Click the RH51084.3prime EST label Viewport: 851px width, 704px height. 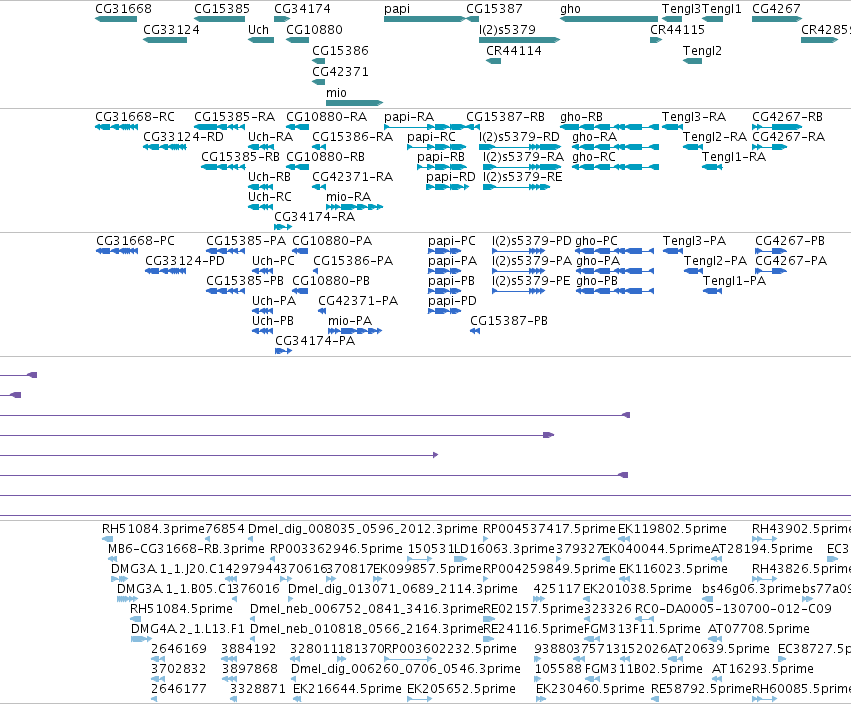(x=153, y=529)
